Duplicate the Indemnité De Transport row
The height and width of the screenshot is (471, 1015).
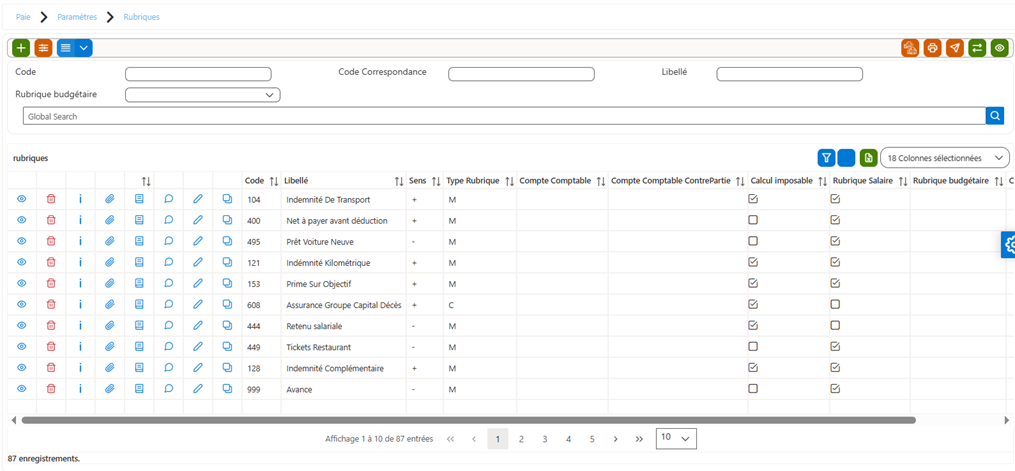pos(227,199)
